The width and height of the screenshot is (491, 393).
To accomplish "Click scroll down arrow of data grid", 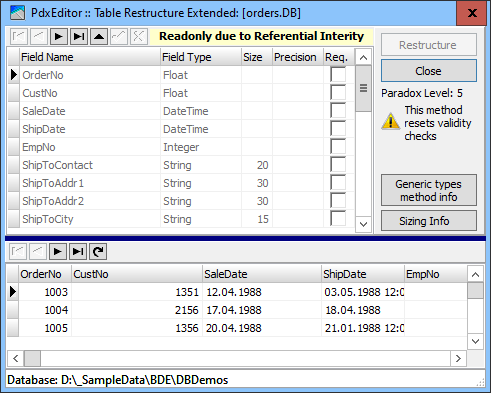I will pos(475,341).
